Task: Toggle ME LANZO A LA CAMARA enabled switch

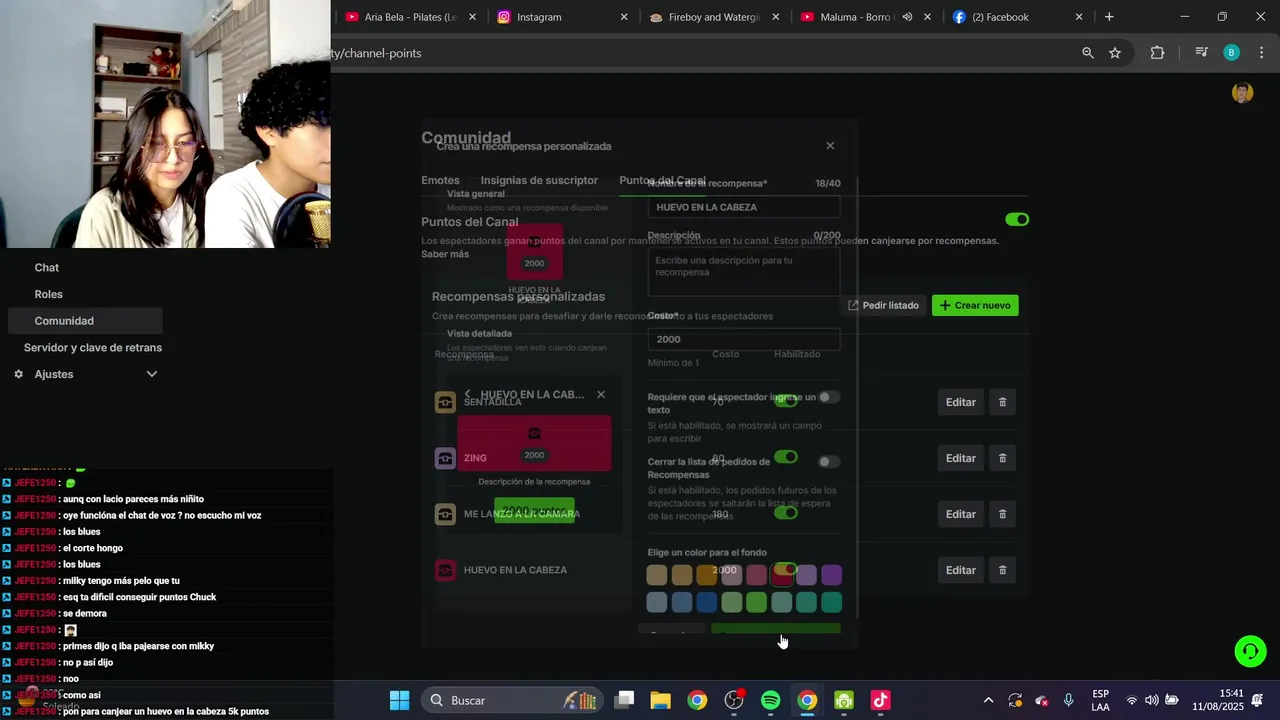Action: click(x=786, y=513)
